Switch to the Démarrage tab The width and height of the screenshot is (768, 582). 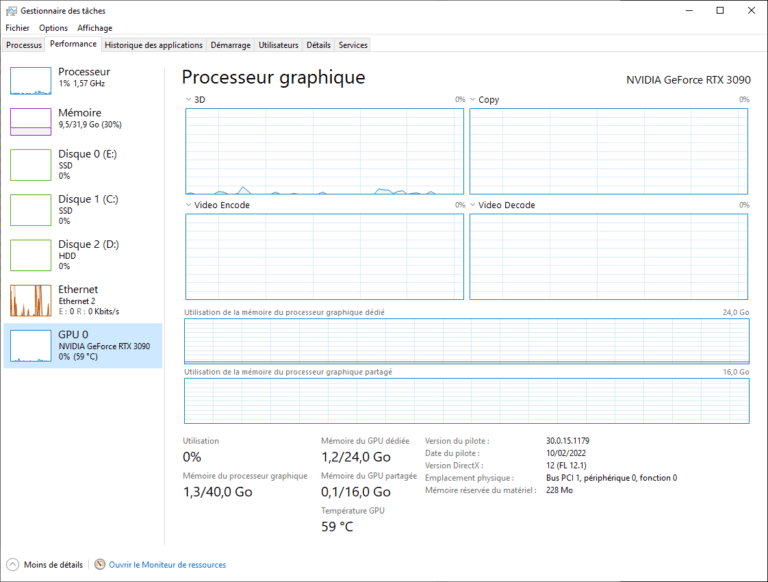tap(231, 45)
